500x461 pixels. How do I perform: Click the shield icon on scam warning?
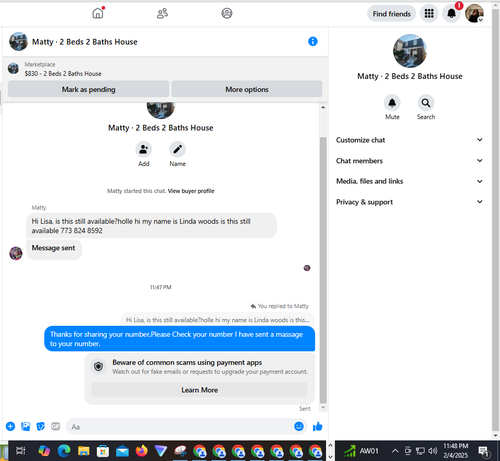click(x=98, y=367)
